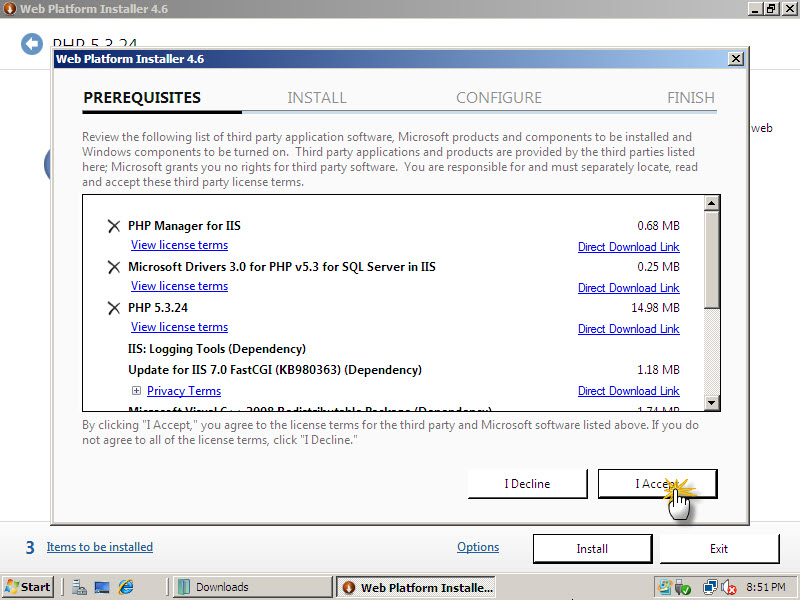Remove PHP 5.3.24 via its X icon
This screenshot has width=800, height=600.
(114, 308)
